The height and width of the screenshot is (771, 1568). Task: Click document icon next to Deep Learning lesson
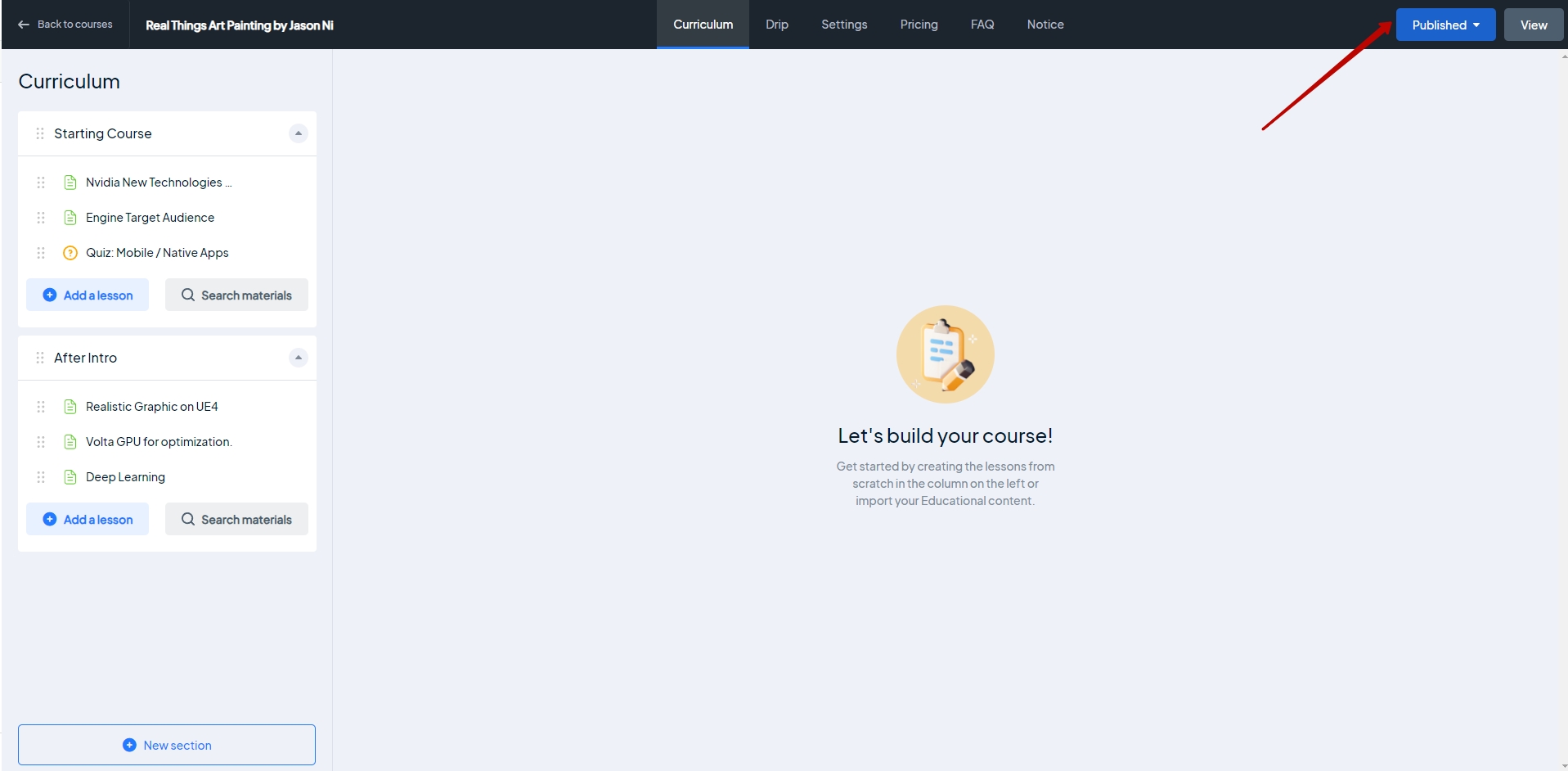(70, 477)
